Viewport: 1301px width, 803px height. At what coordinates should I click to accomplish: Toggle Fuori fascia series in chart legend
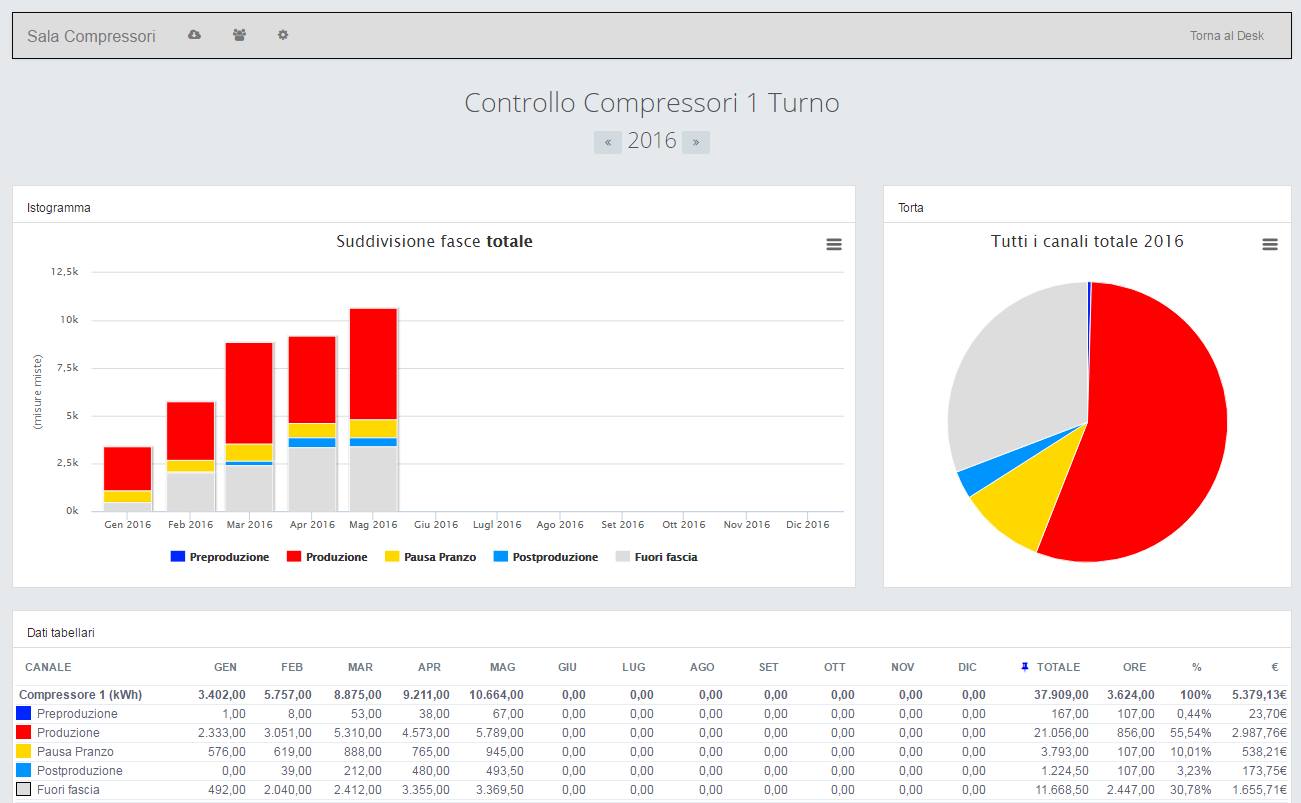tap(657, 557)
